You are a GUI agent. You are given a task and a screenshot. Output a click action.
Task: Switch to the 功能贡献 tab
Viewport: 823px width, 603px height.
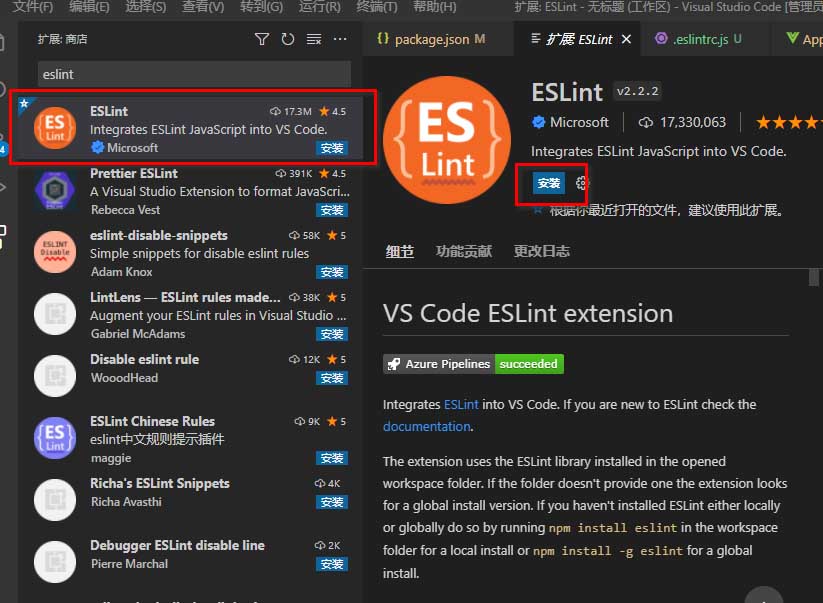464,251
